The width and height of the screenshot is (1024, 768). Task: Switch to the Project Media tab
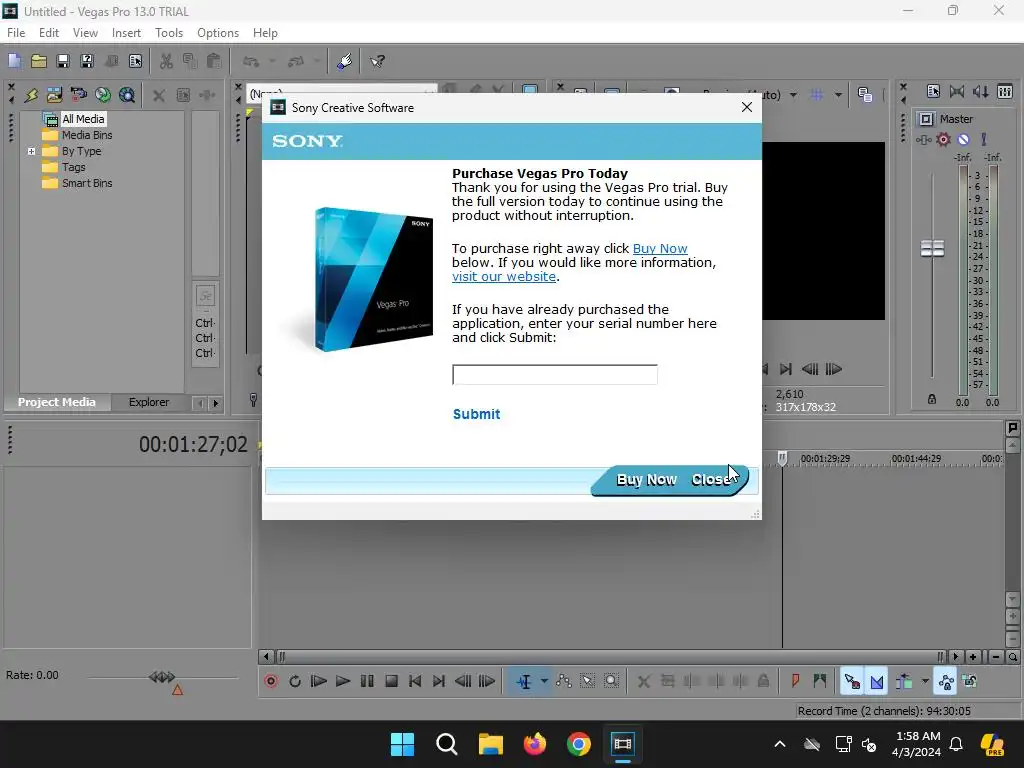(57, 402)
